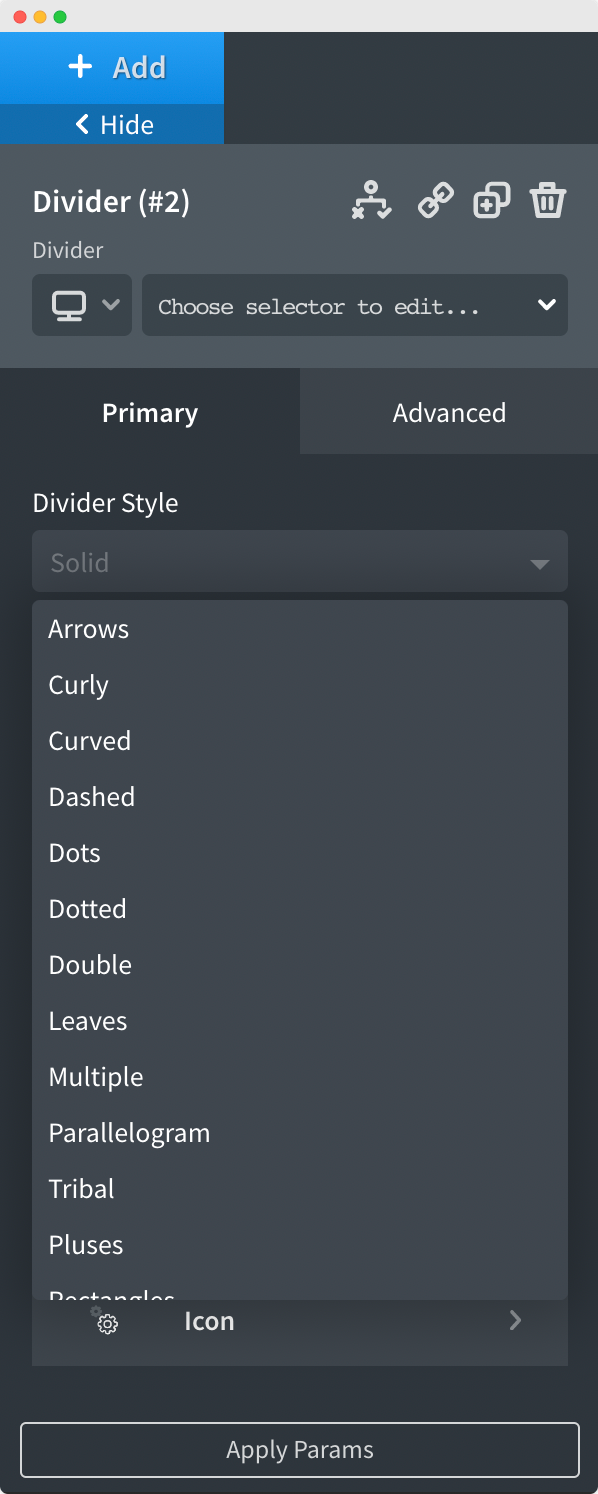Select the Primary tab
The height and width of the screenshot is (1494, 598).
[149, 411]
